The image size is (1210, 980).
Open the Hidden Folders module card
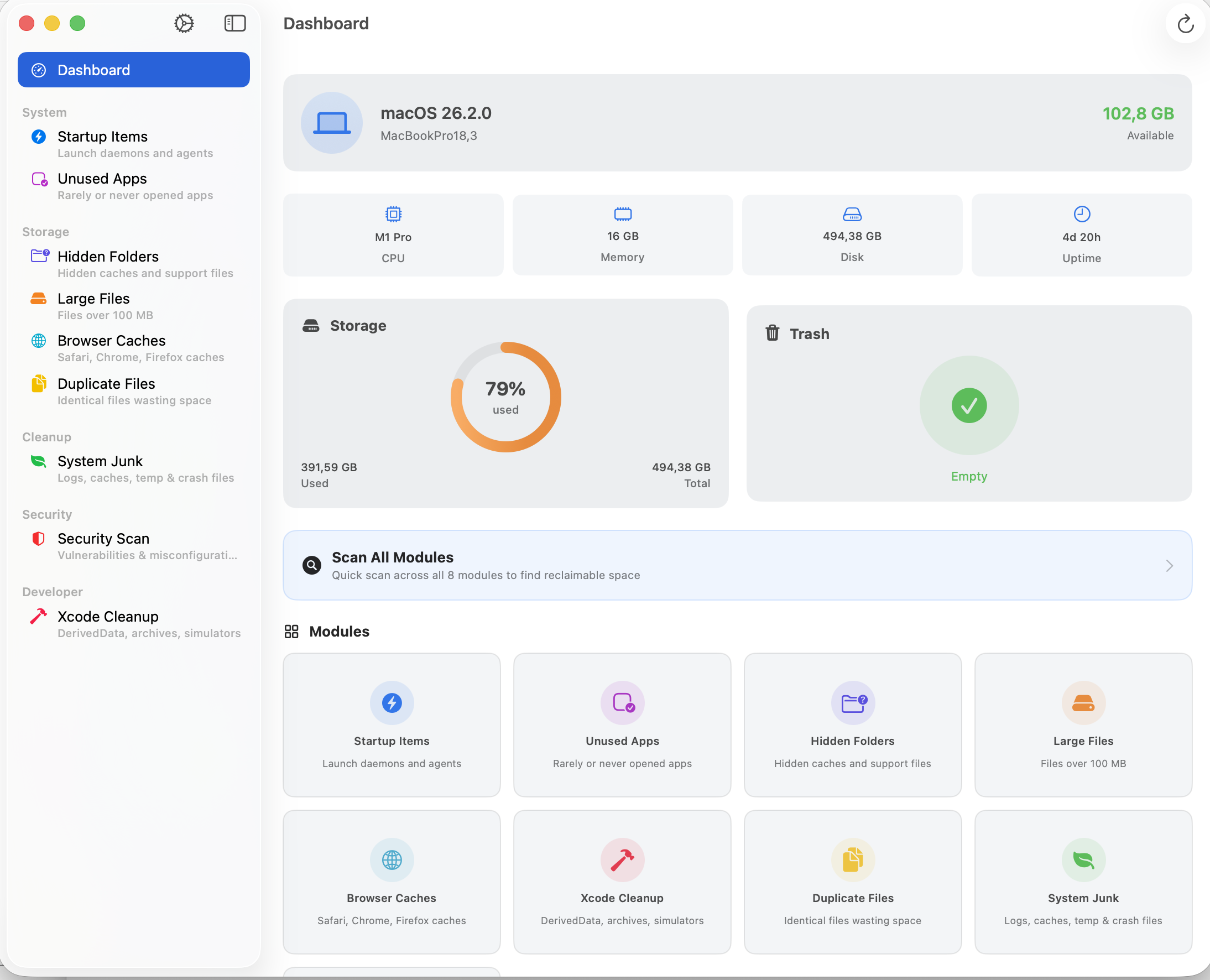853,726
